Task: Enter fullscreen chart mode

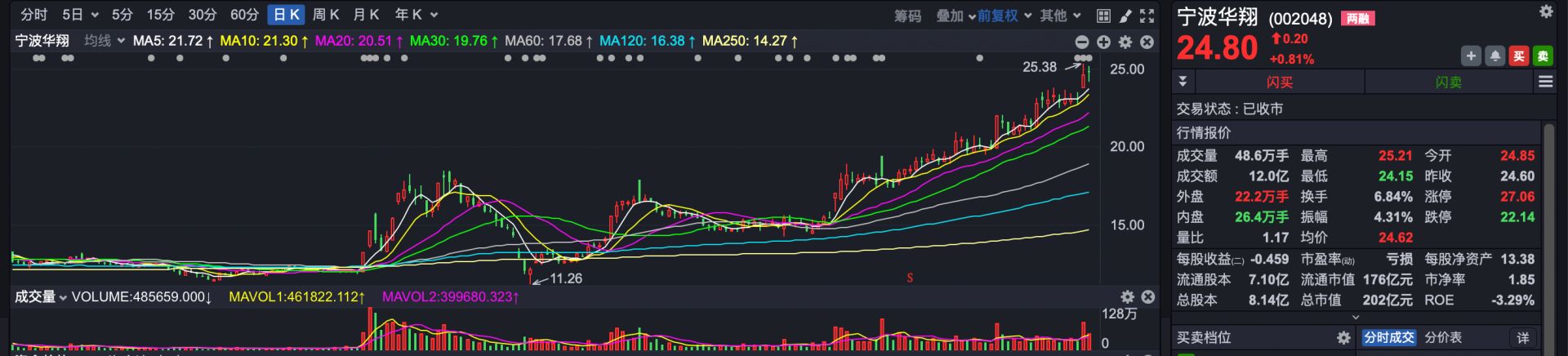Action: [x=1147, y=16]
